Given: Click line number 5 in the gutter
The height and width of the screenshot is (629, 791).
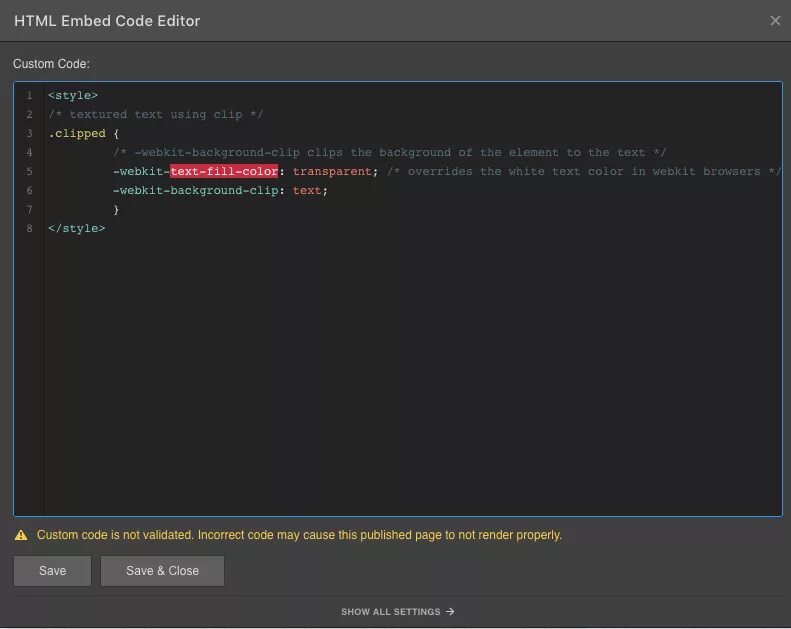Looking at the screenshot, I should coord(29,171).
